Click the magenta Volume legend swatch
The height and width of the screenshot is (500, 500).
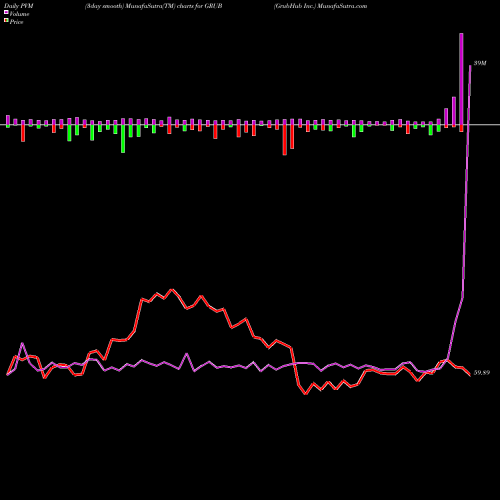pos(6,13)
